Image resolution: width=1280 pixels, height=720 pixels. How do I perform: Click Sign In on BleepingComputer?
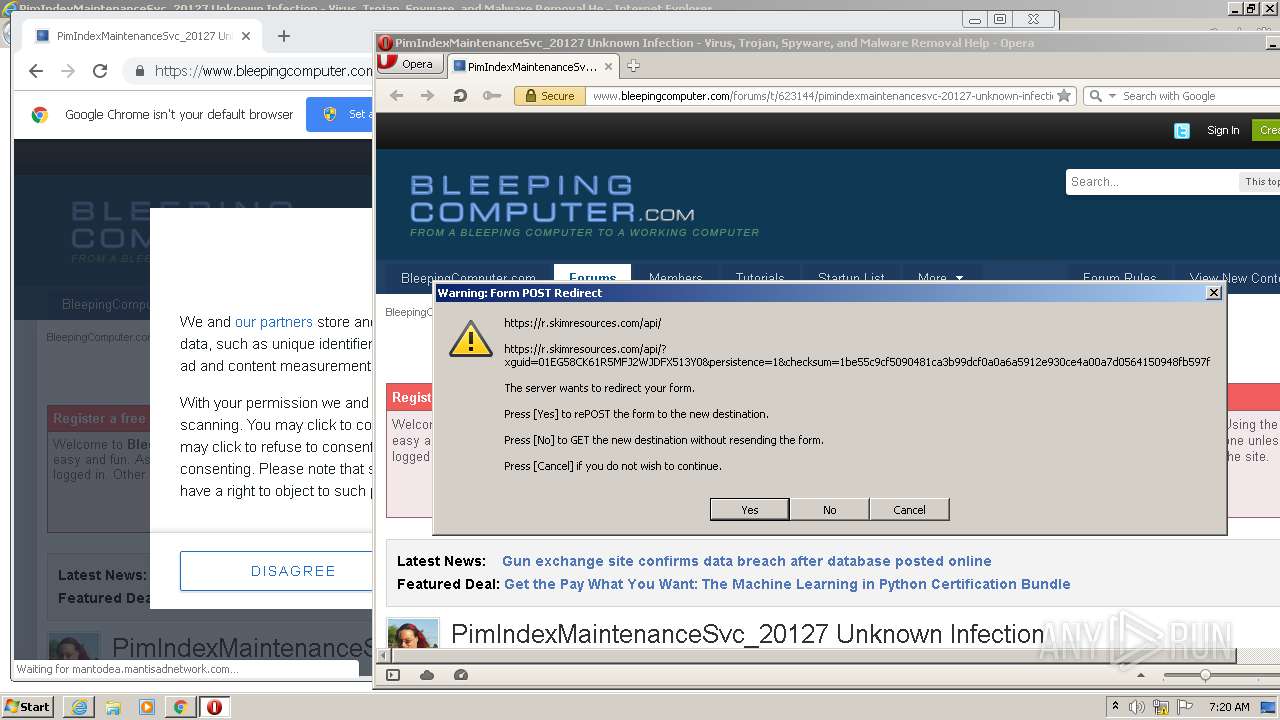click(1223, 130)
